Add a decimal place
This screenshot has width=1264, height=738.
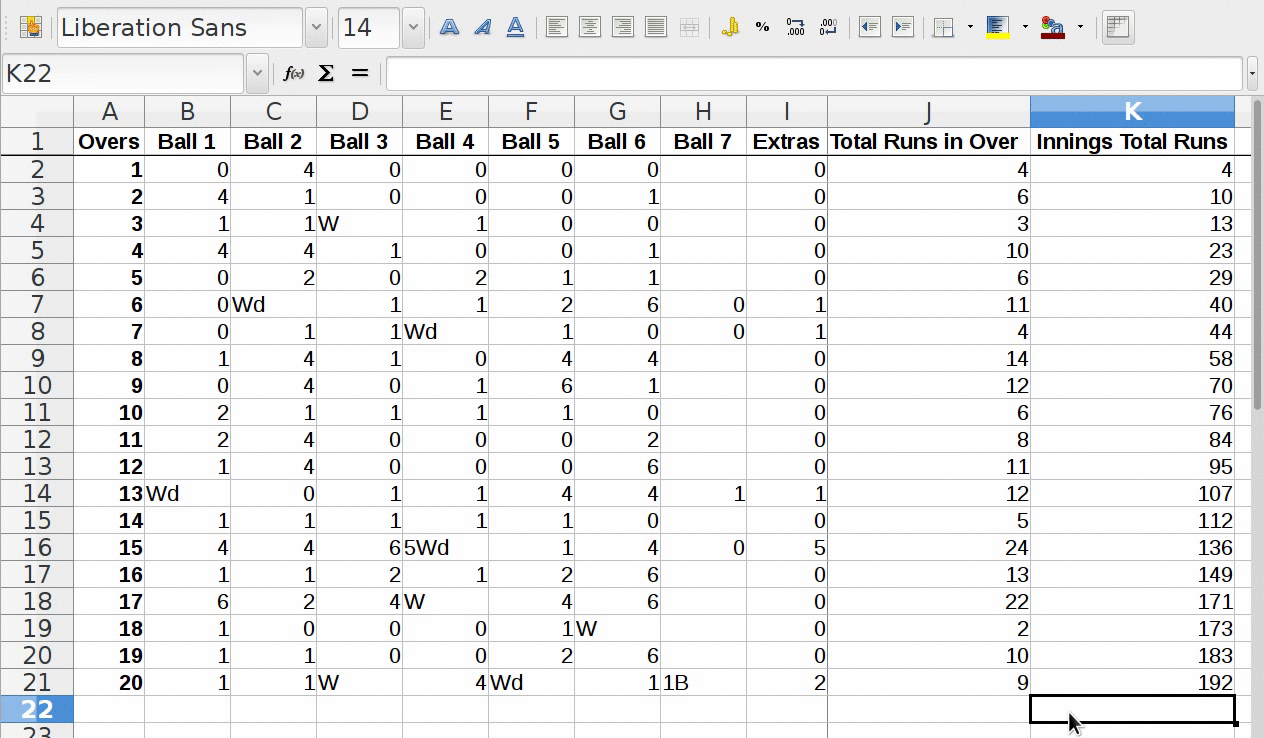click(x=796, y=28)
